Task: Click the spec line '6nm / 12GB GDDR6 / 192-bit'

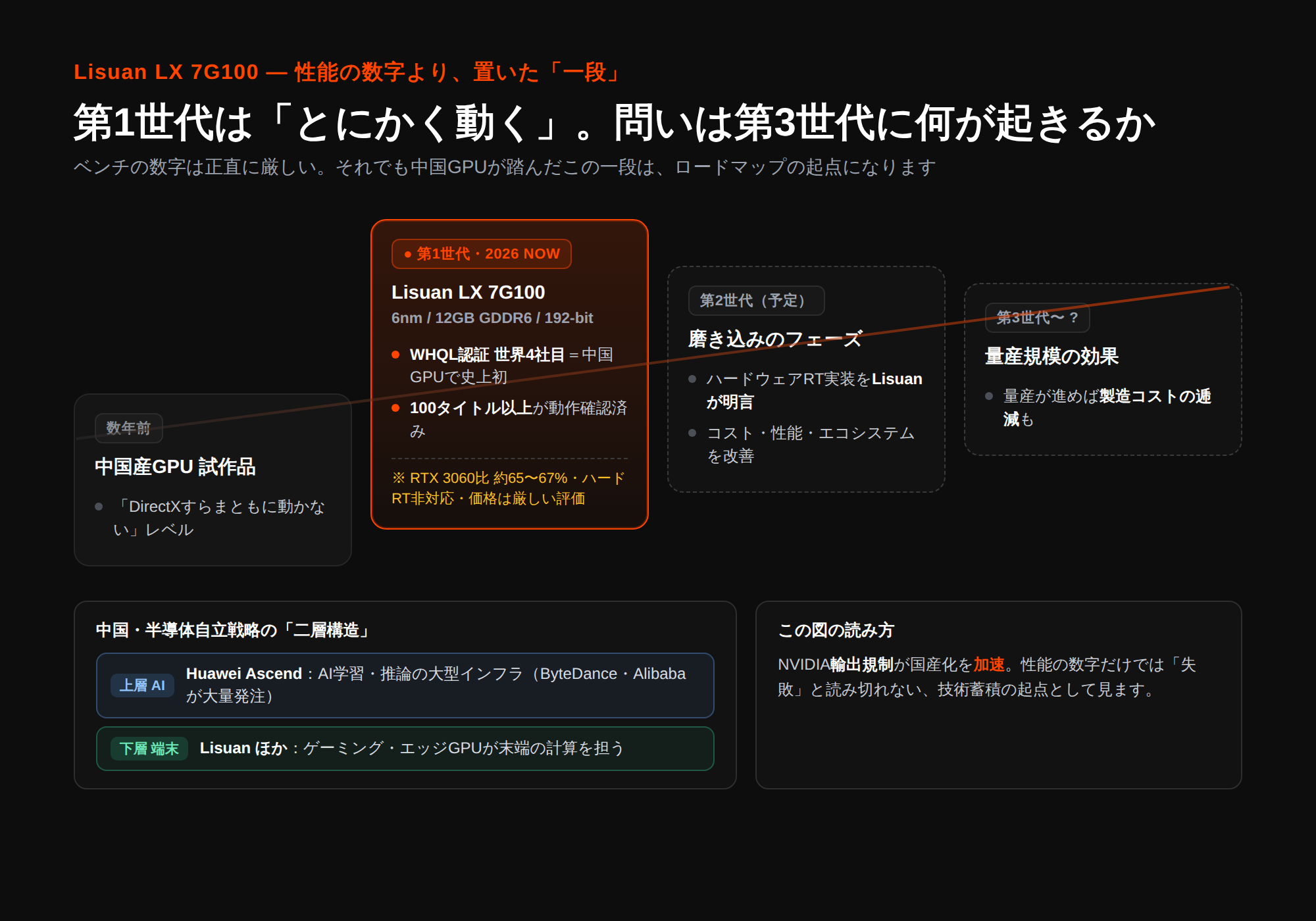Action: 492,318
